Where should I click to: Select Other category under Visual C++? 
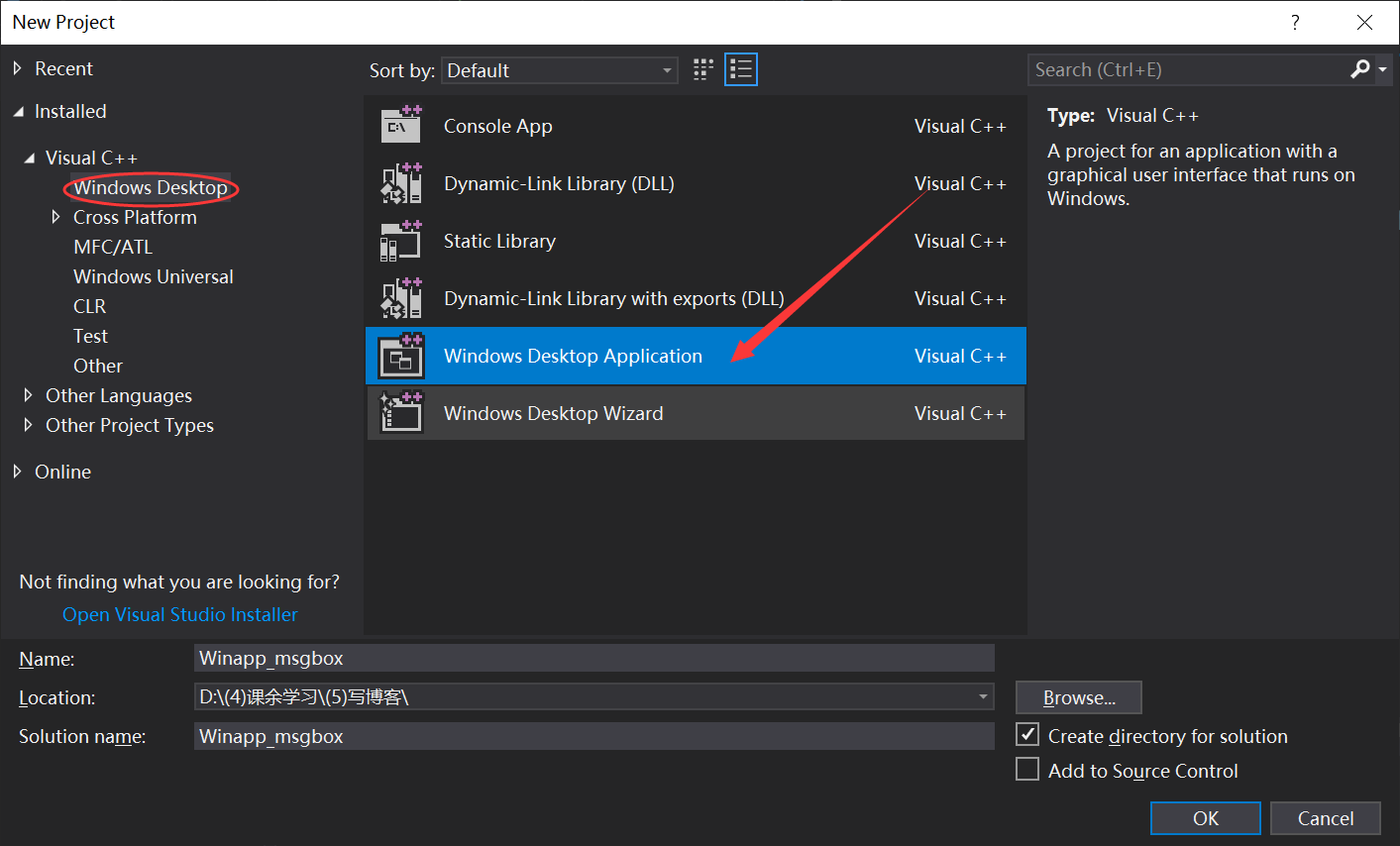point(98,366)
